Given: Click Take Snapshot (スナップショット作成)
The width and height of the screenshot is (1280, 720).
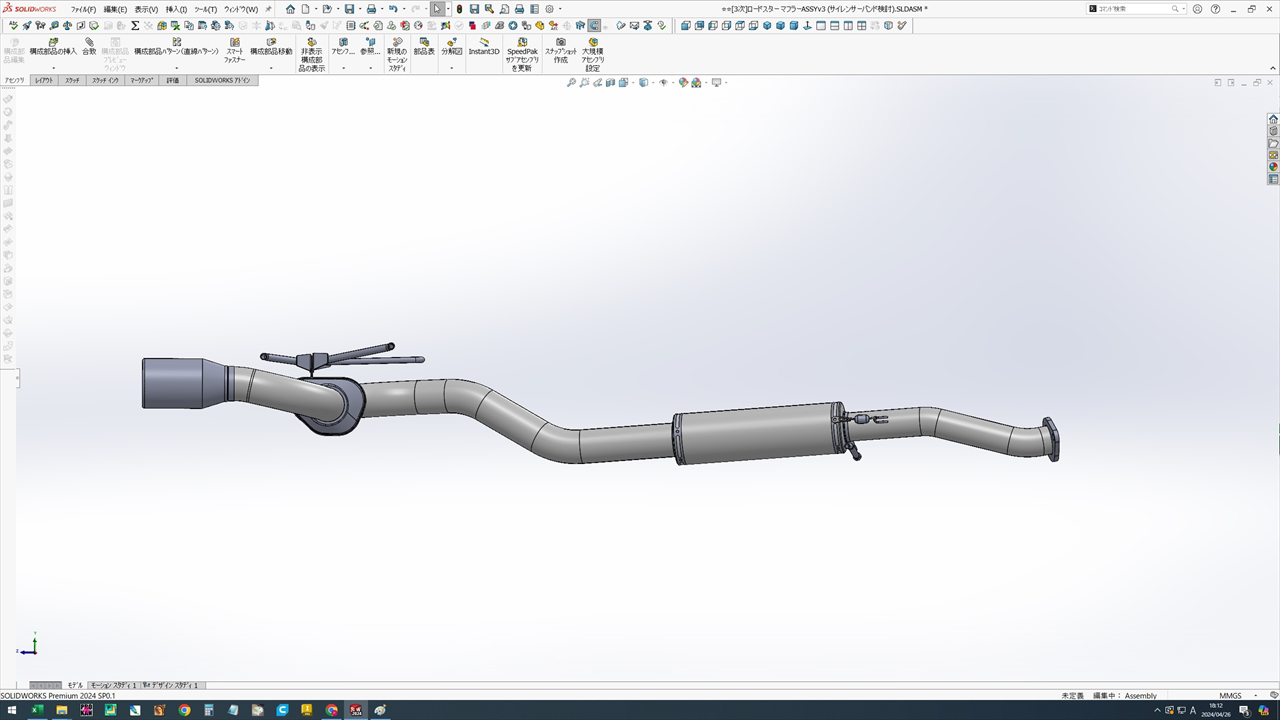Looking at the screenshot, I should click(x=561, y=51).
